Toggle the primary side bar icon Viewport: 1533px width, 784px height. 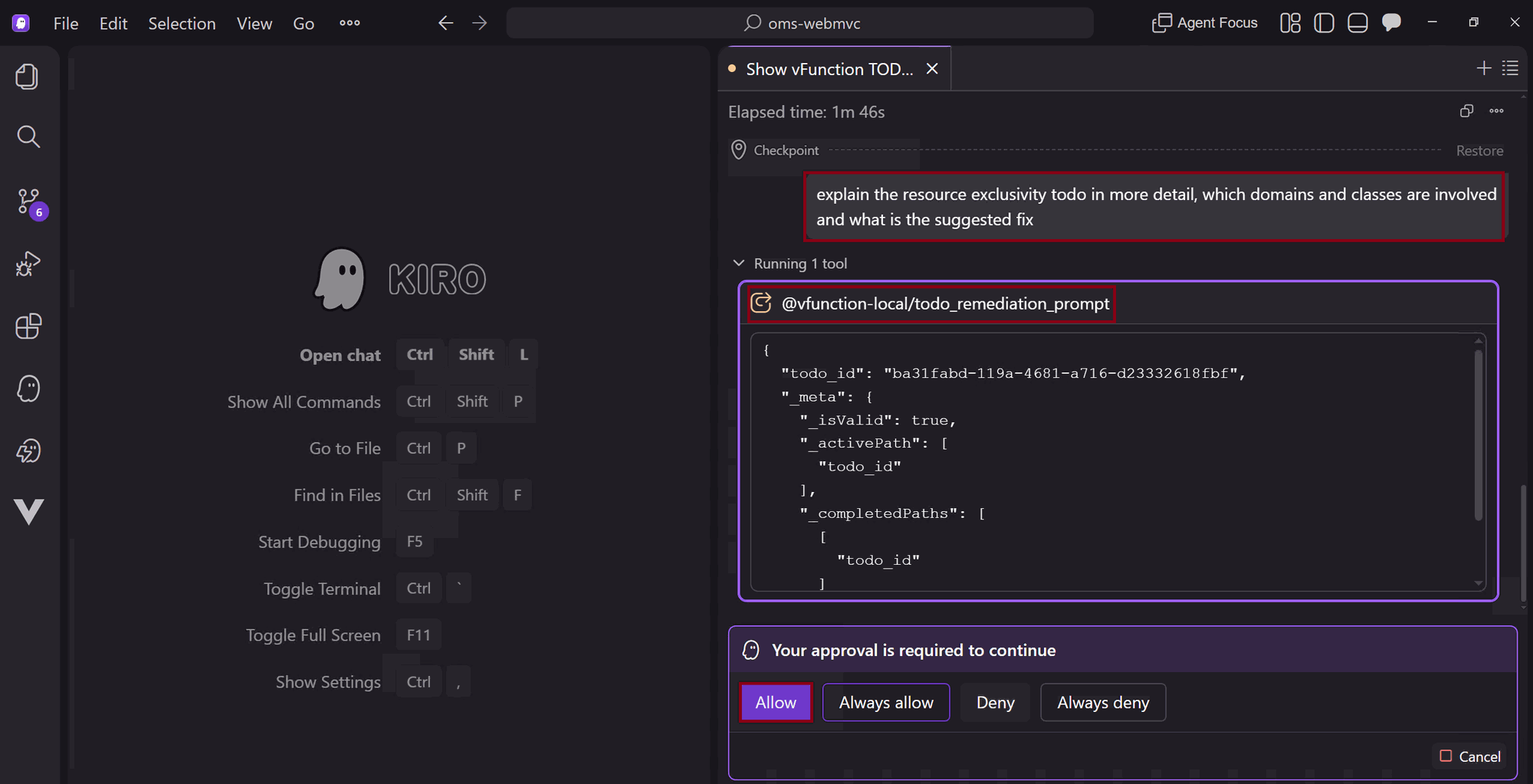coord(1324,23)
